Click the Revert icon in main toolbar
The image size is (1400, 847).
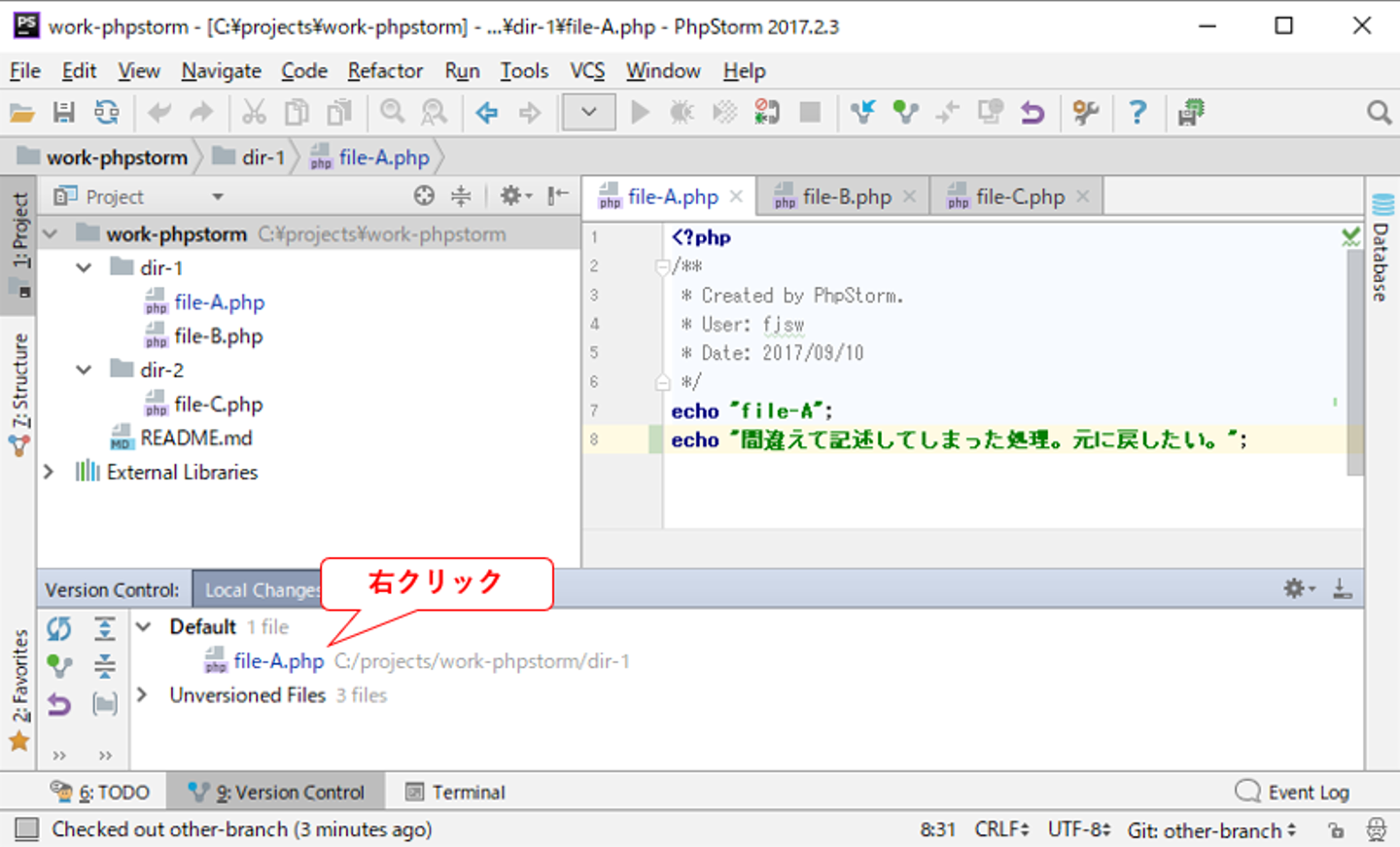pyautogui.click(x=1032, y=113)
